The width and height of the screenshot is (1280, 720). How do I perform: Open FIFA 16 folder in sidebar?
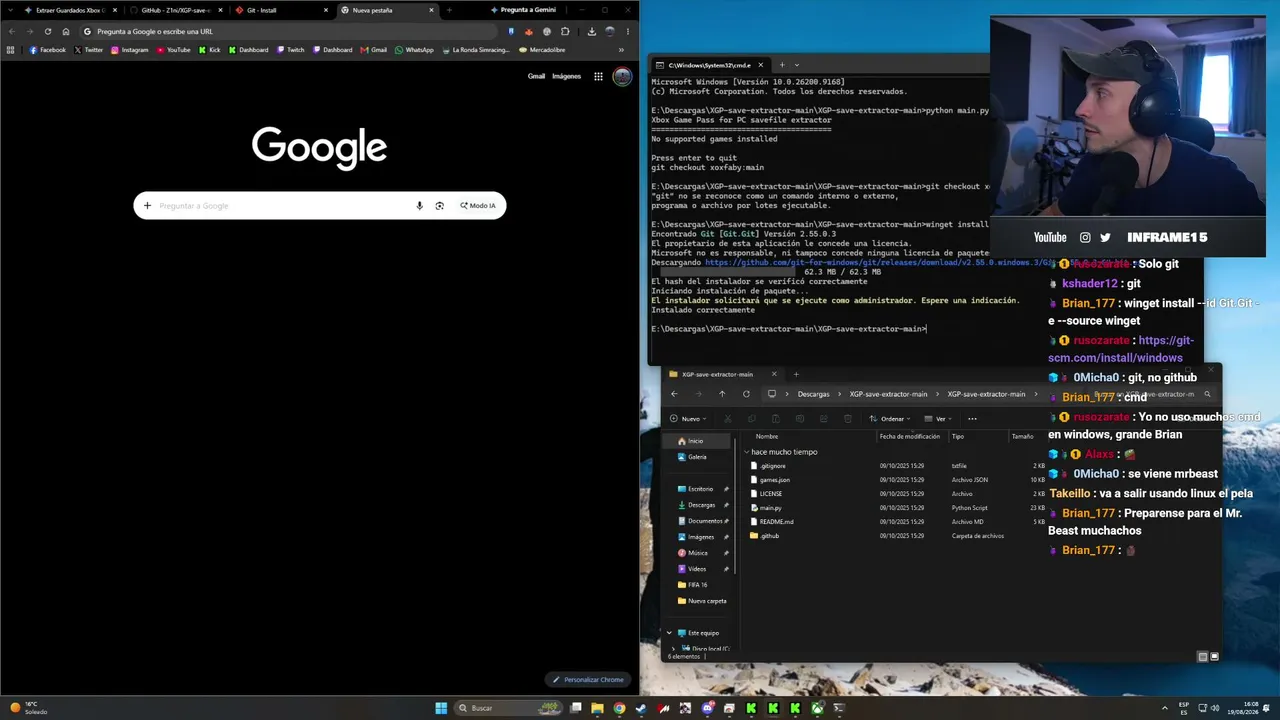[x=697, y=585]
